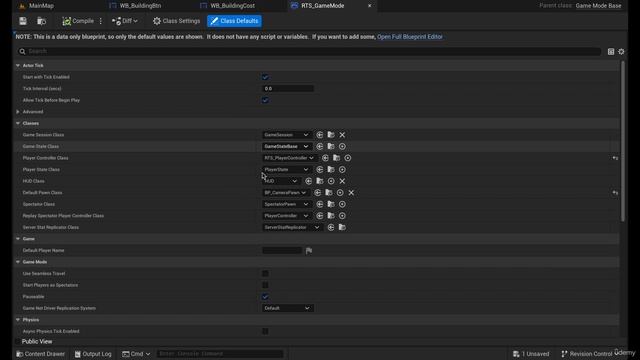
Task: Open the GameStateBase class dropdown
Action: pos(286,146)
